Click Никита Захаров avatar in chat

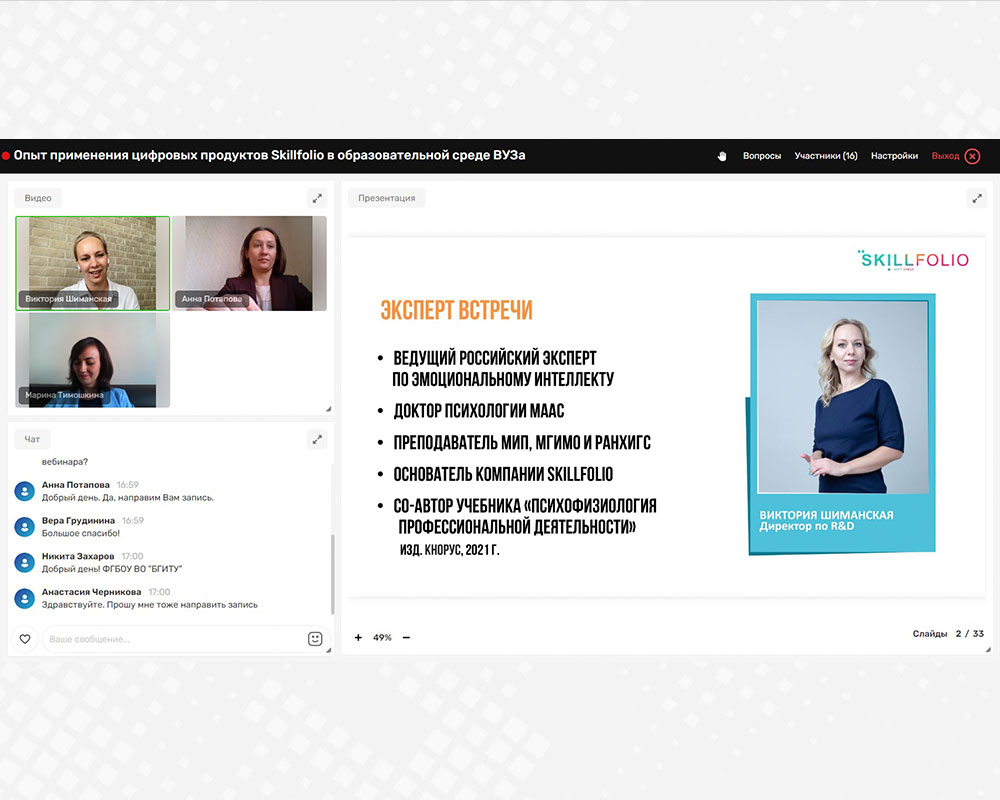pyautogui.click(x=24, y=563)
